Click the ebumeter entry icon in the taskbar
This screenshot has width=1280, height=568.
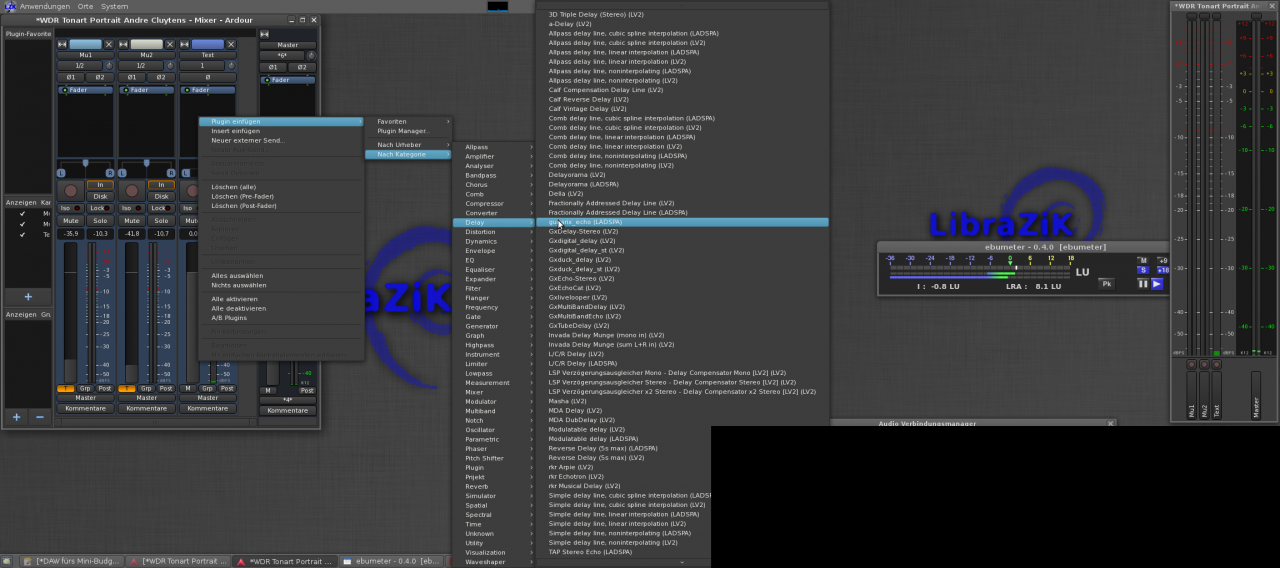pos(347,561)
